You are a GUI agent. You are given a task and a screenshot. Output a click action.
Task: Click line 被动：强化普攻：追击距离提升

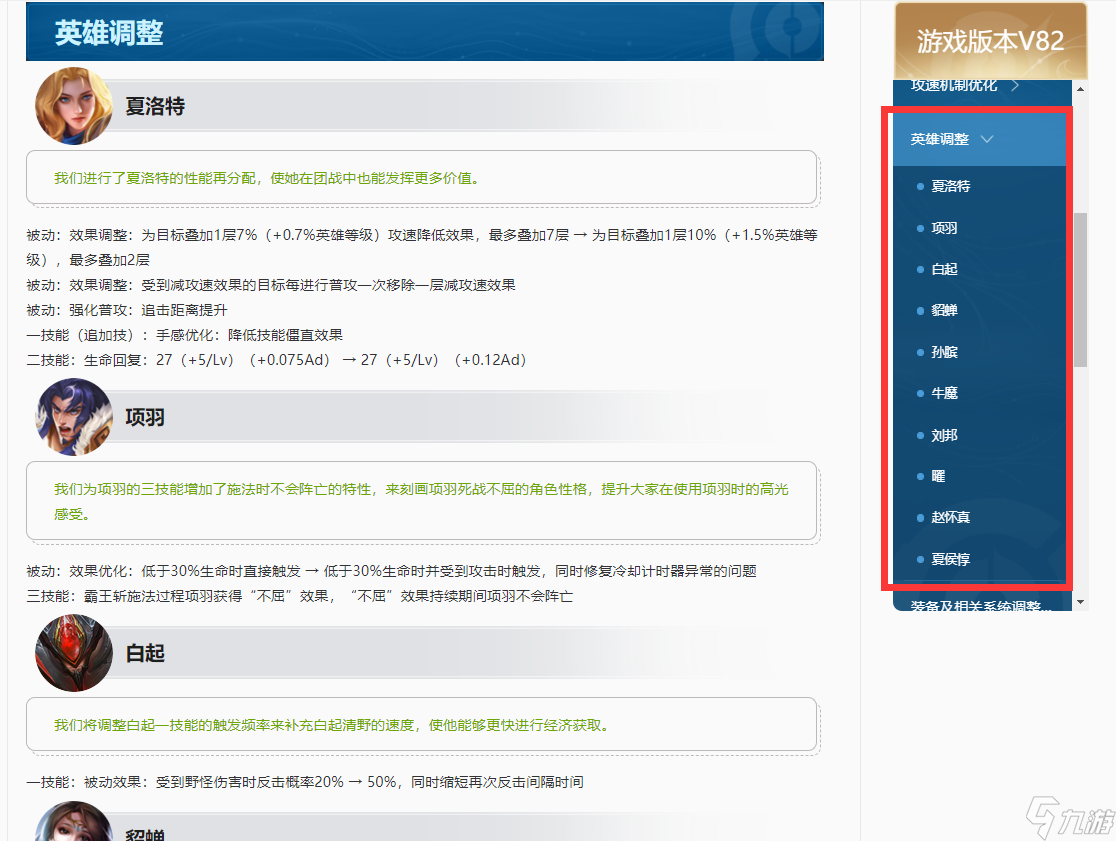[127, 310]
